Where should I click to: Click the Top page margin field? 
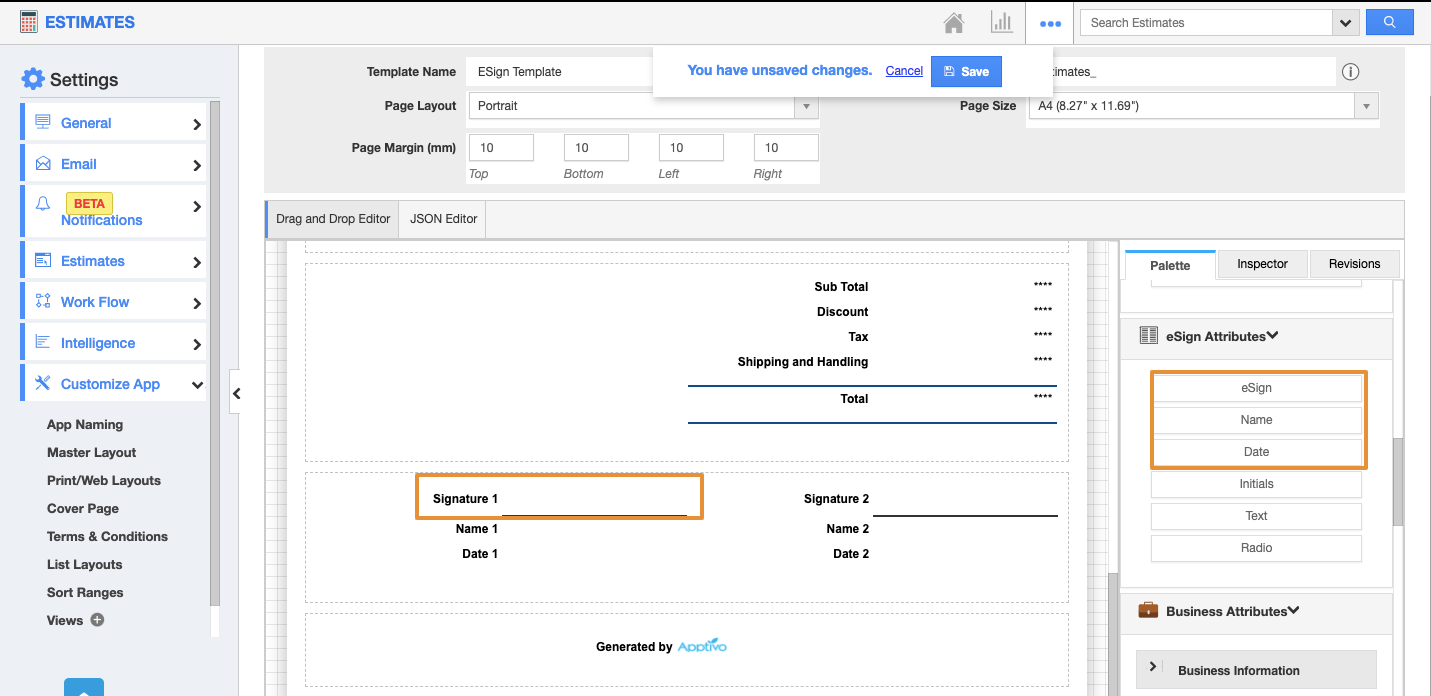500,148
